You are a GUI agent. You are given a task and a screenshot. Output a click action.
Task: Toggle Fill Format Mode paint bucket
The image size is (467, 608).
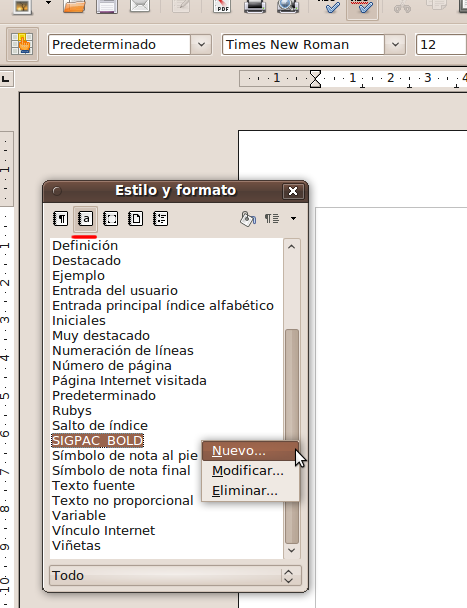click(248, 219)
